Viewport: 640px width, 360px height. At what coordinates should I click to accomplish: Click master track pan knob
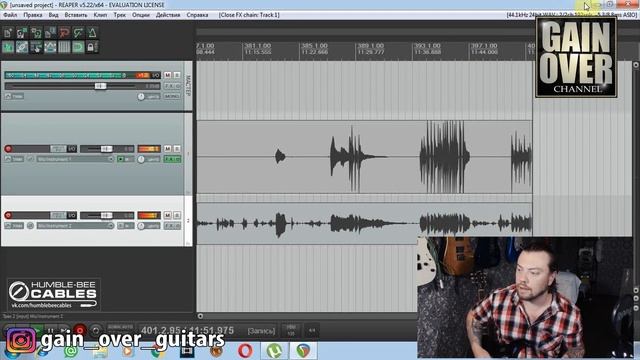point(141,97)
